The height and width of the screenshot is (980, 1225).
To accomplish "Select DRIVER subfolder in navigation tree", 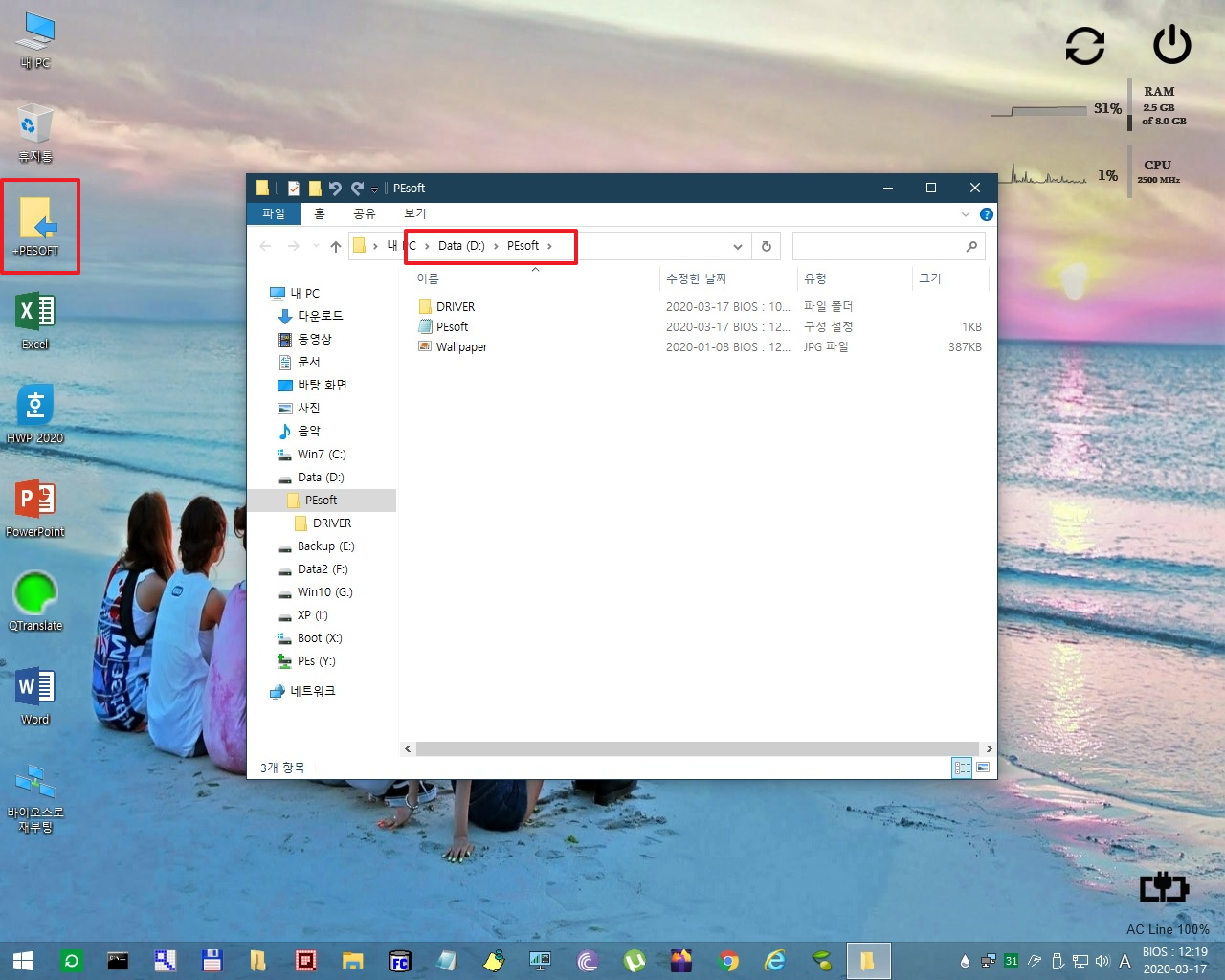I will click(331, 523).
